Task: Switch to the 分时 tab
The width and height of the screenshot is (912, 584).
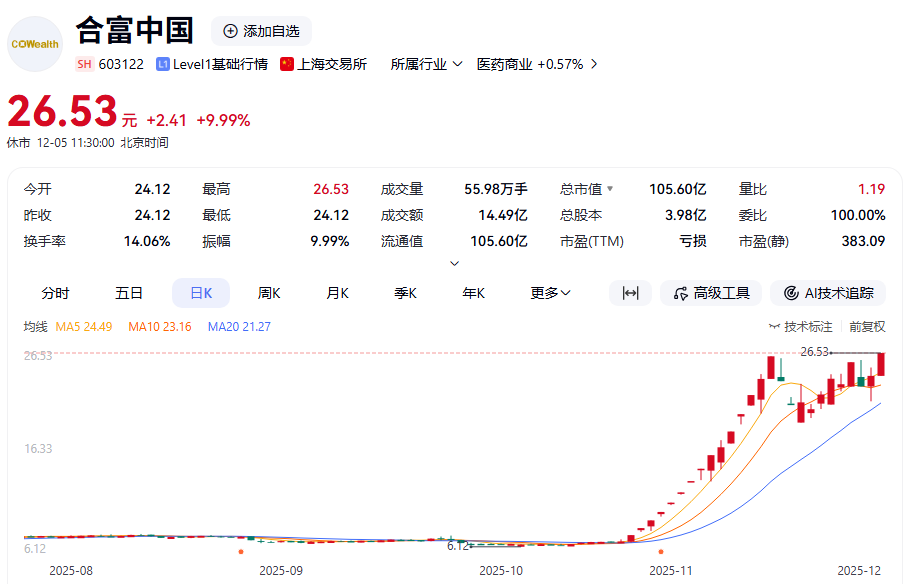Action: click(x=55, y=293)
